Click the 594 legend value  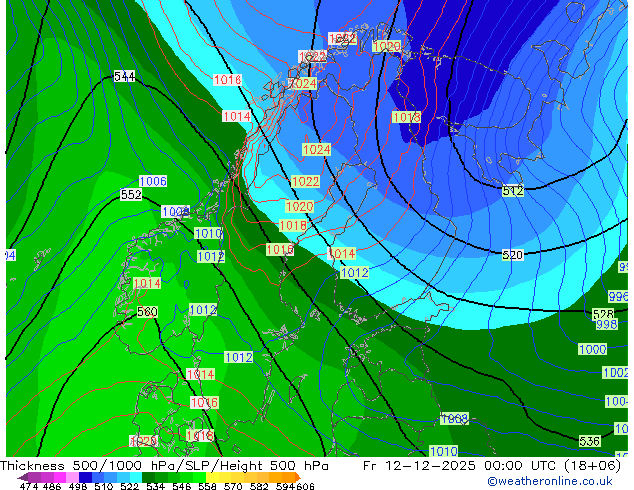coord(285,486)
